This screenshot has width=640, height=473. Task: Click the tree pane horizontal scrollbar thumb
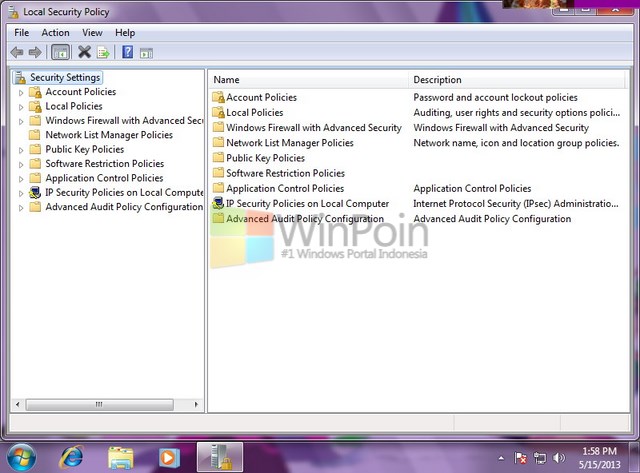[100, 404]
